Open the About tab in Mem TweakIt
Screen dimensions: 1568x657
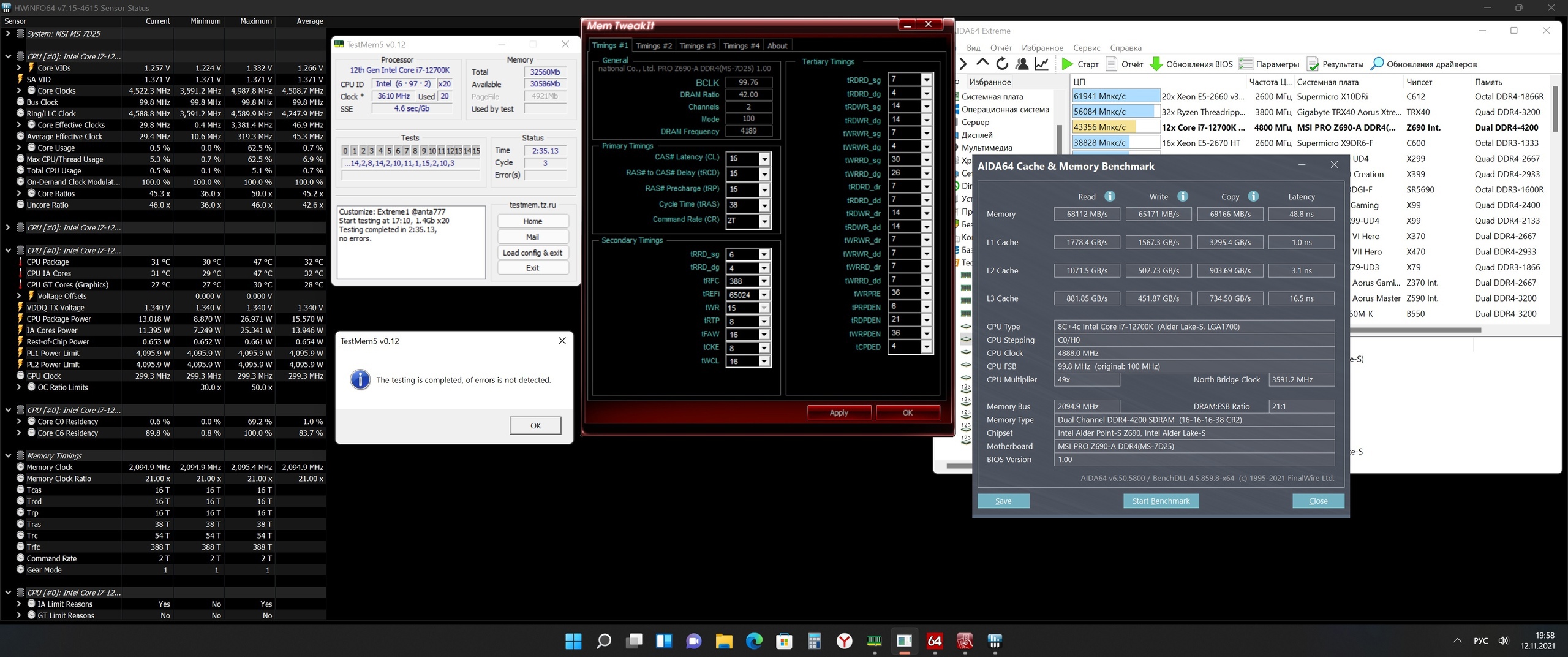tap(777, 46)
